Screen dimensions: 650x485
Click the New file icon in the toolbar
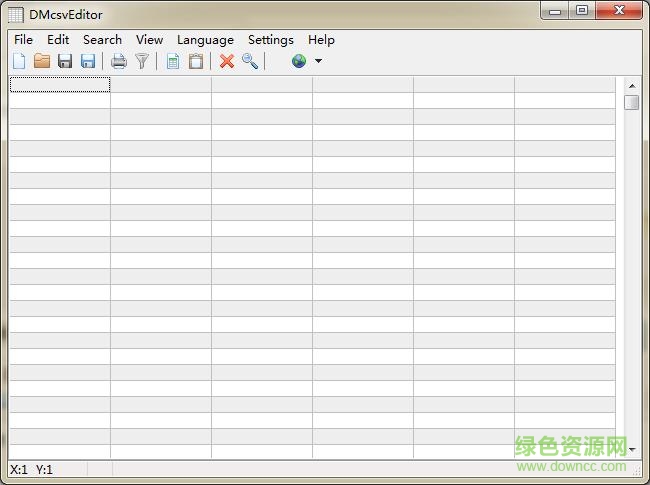click(x=19, y=61)
